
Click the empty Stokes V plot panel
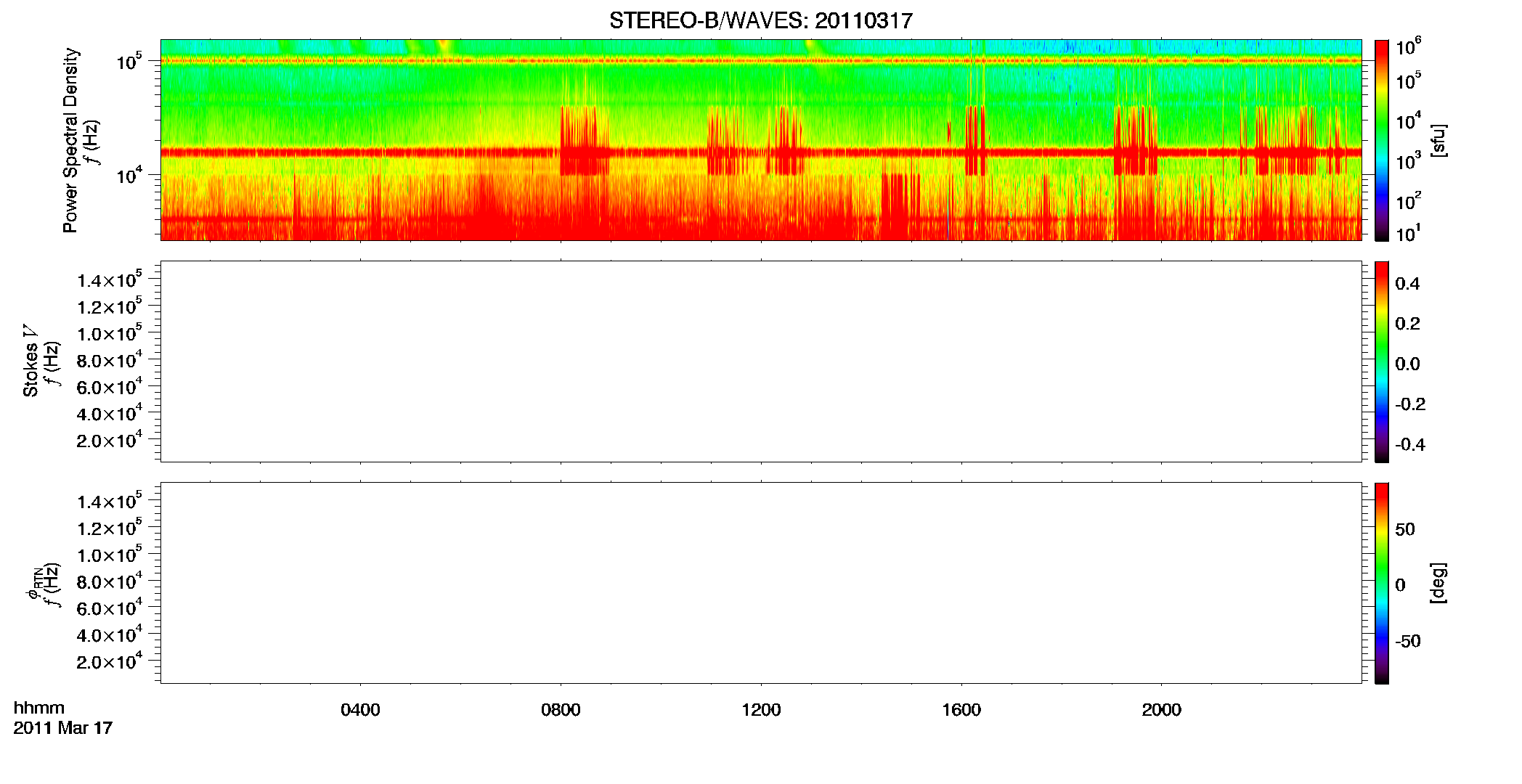pos(761,362)
